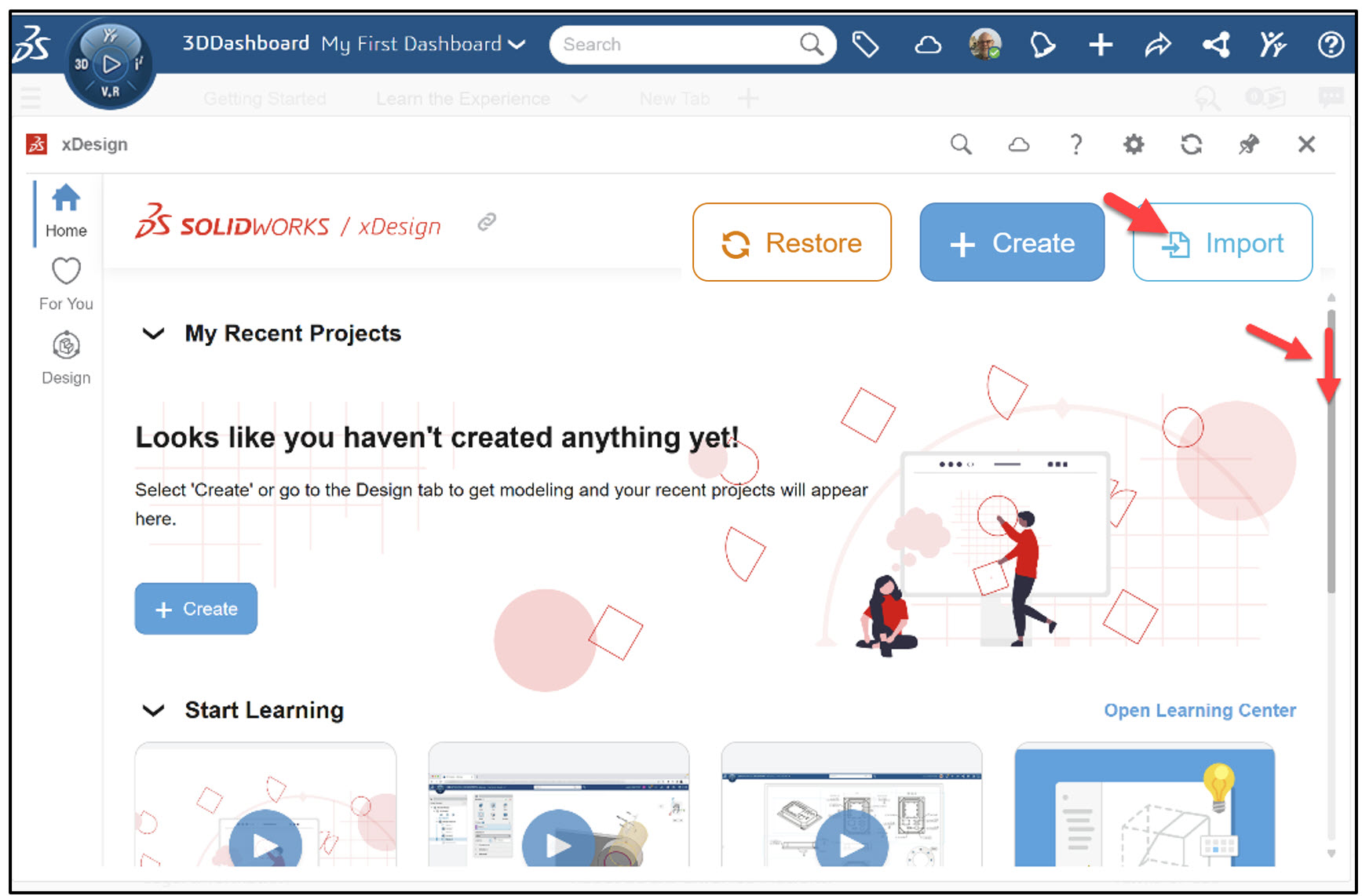Click the bookmarks tag icon
Screen dimensions: 1362x896
866,45
